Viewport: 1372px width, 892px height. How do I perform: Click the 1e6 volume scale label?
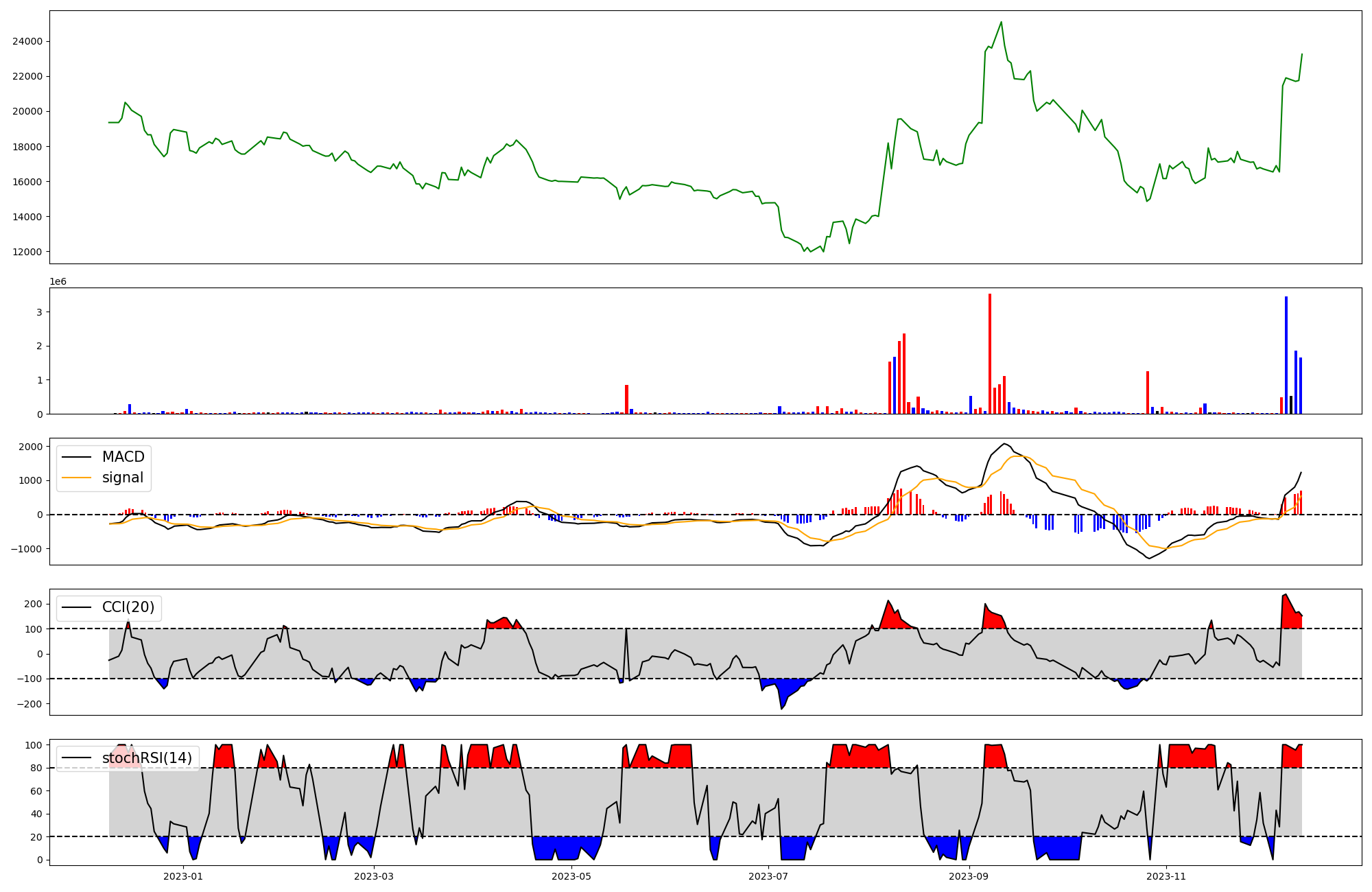coord(58,282)
